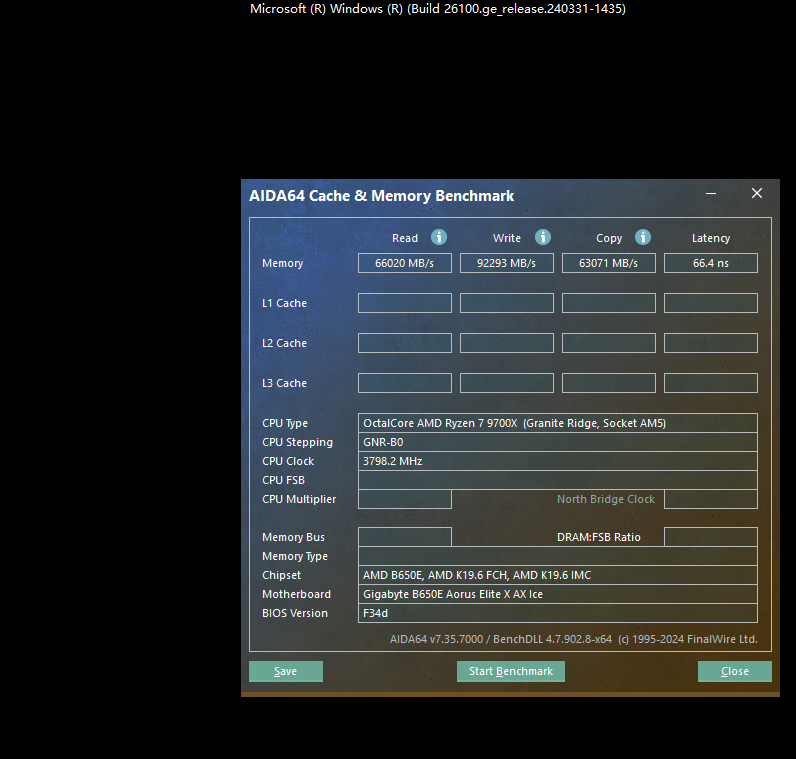Click the CPU Type field
The height and width of the screenshot is (759, 796).
point(557,423)
